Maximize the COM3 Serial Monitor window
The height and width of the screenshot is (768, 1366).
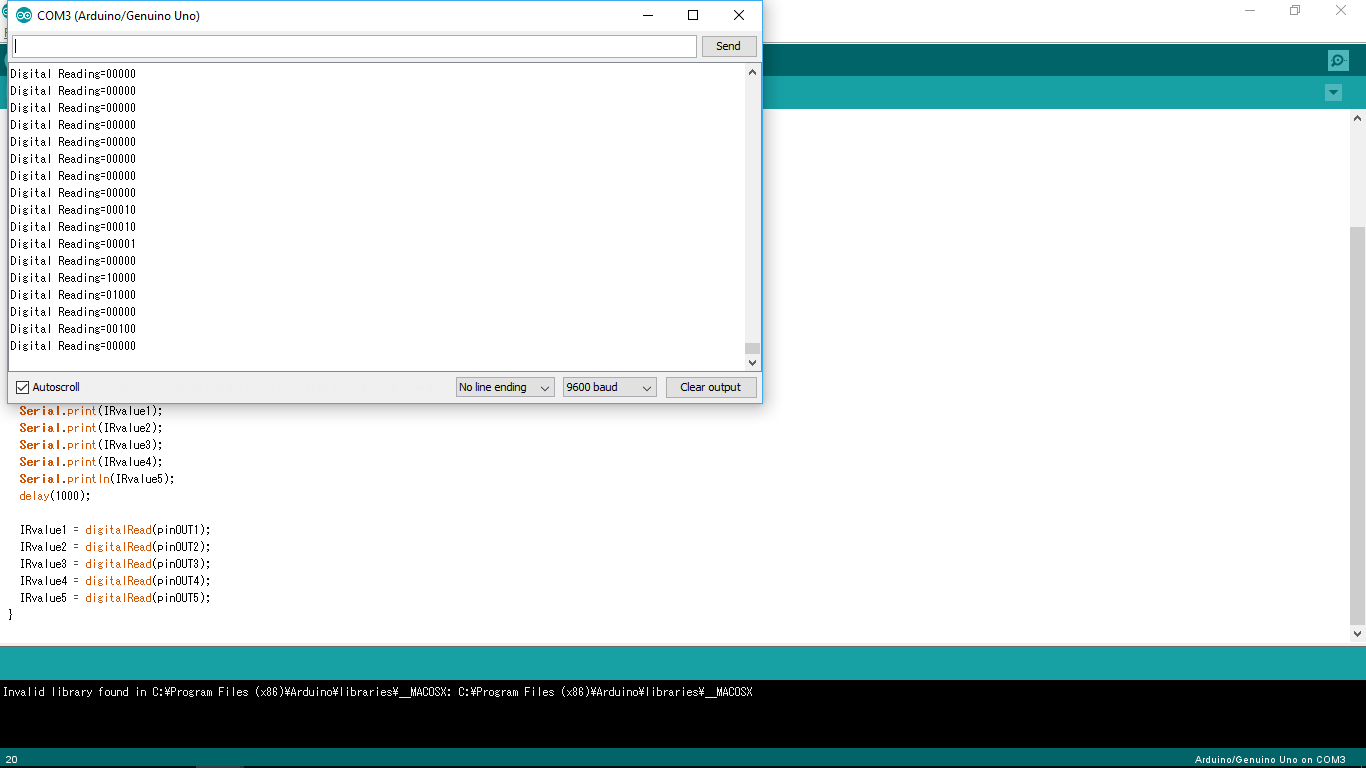[693, 15]
